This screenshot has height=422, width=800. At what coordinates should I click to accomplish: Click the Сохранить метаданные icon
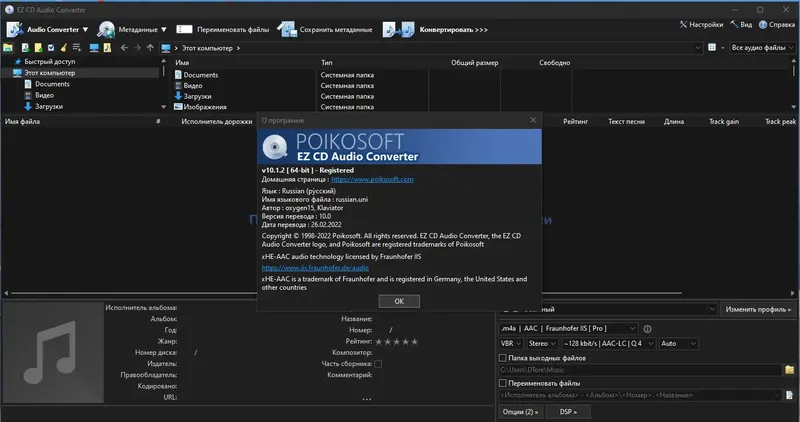(287, 30)
